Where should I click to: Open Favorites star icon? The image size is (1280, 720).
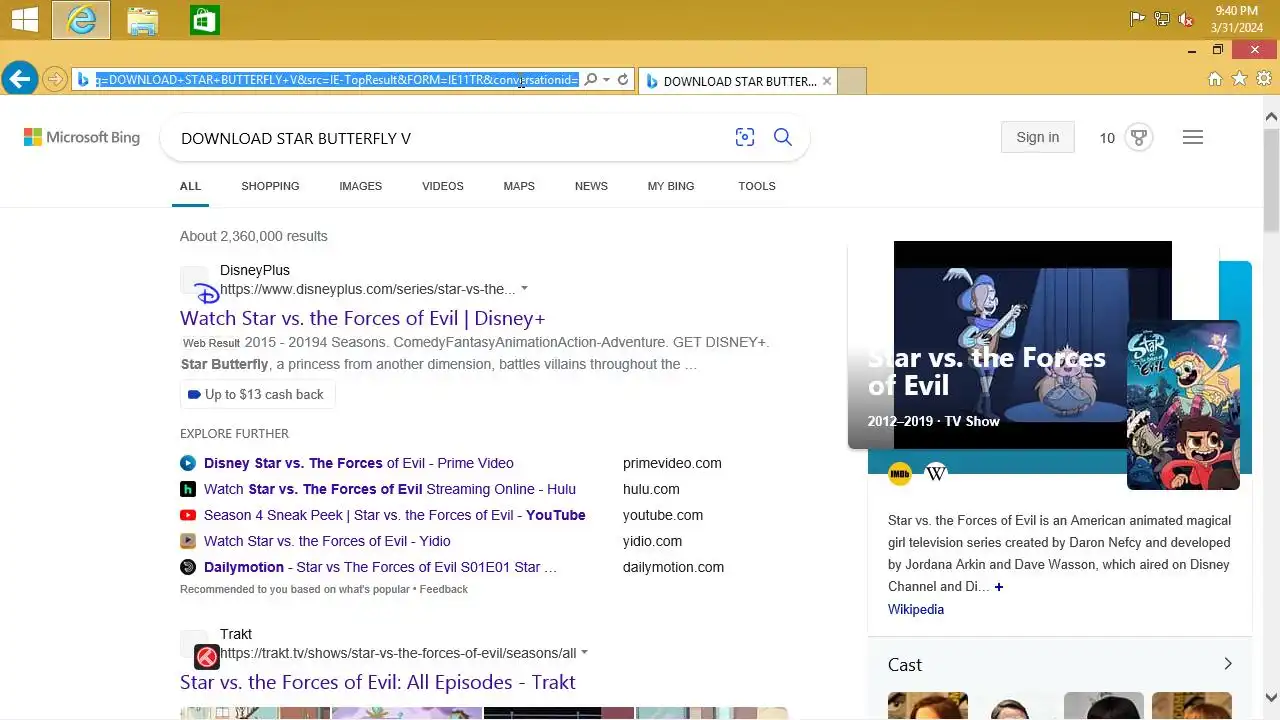click(x=1240, y=79)
